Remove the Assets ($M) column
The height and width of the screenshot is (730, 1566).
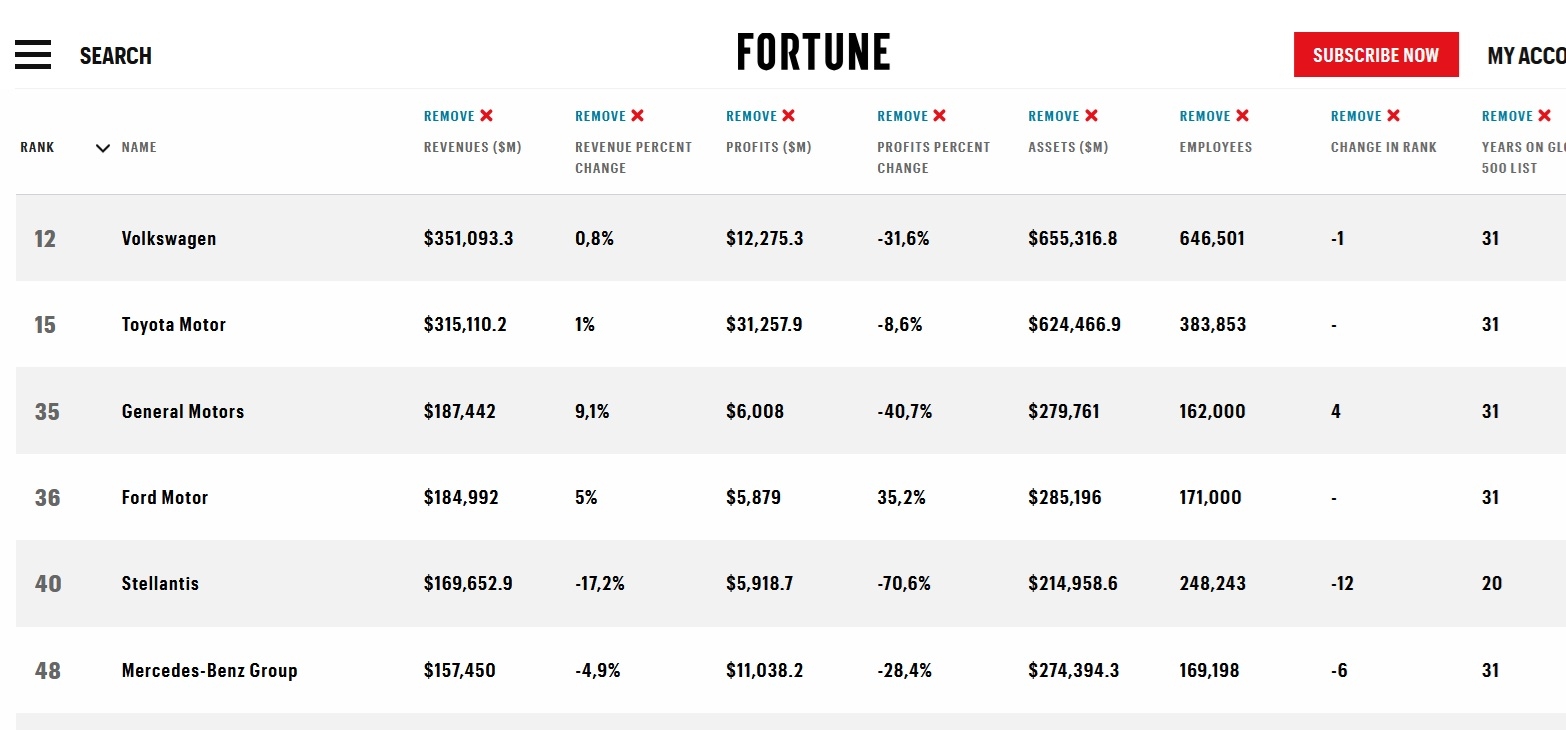(x=1062, y=116)
